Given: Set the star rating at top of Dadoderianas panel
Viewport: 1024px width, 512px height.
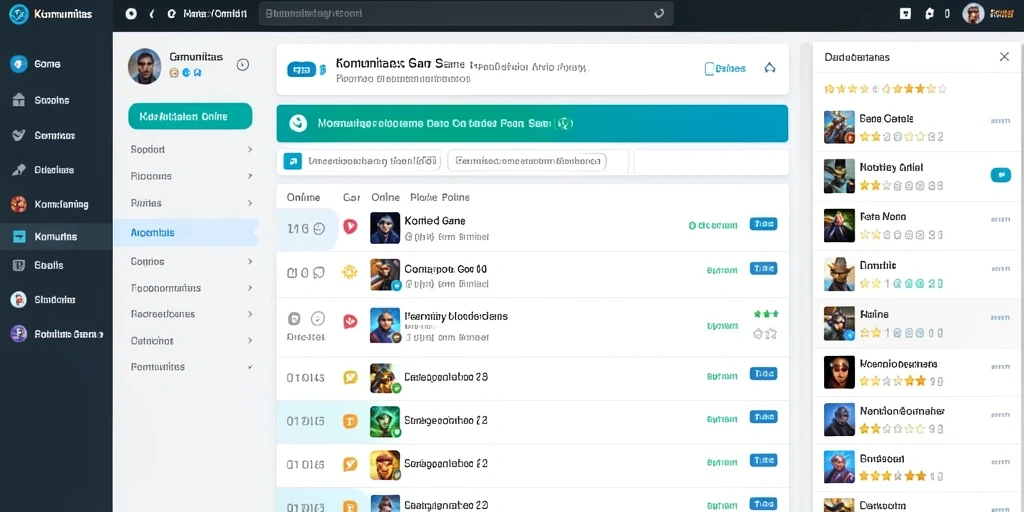Looking at the screenshot, I should click(885, 88).
